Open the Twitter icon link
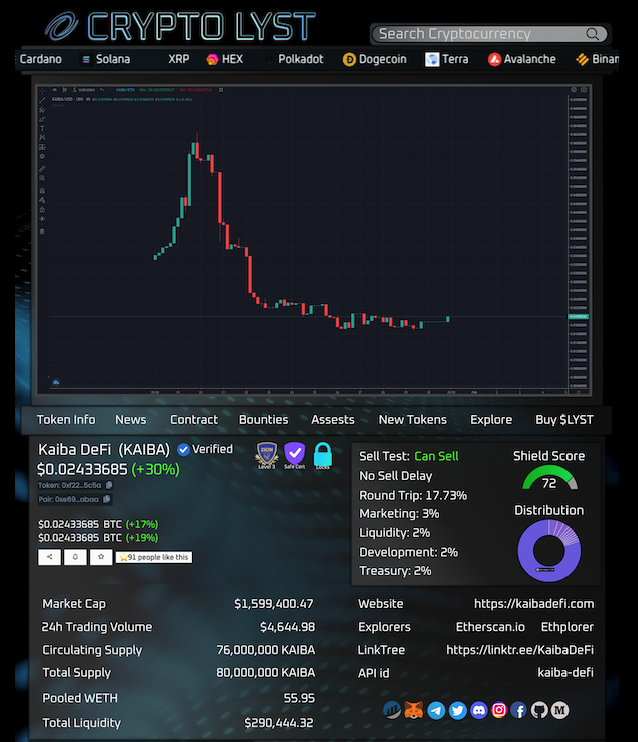The width and height of the screenshot is (638, 742). (457, 710)
